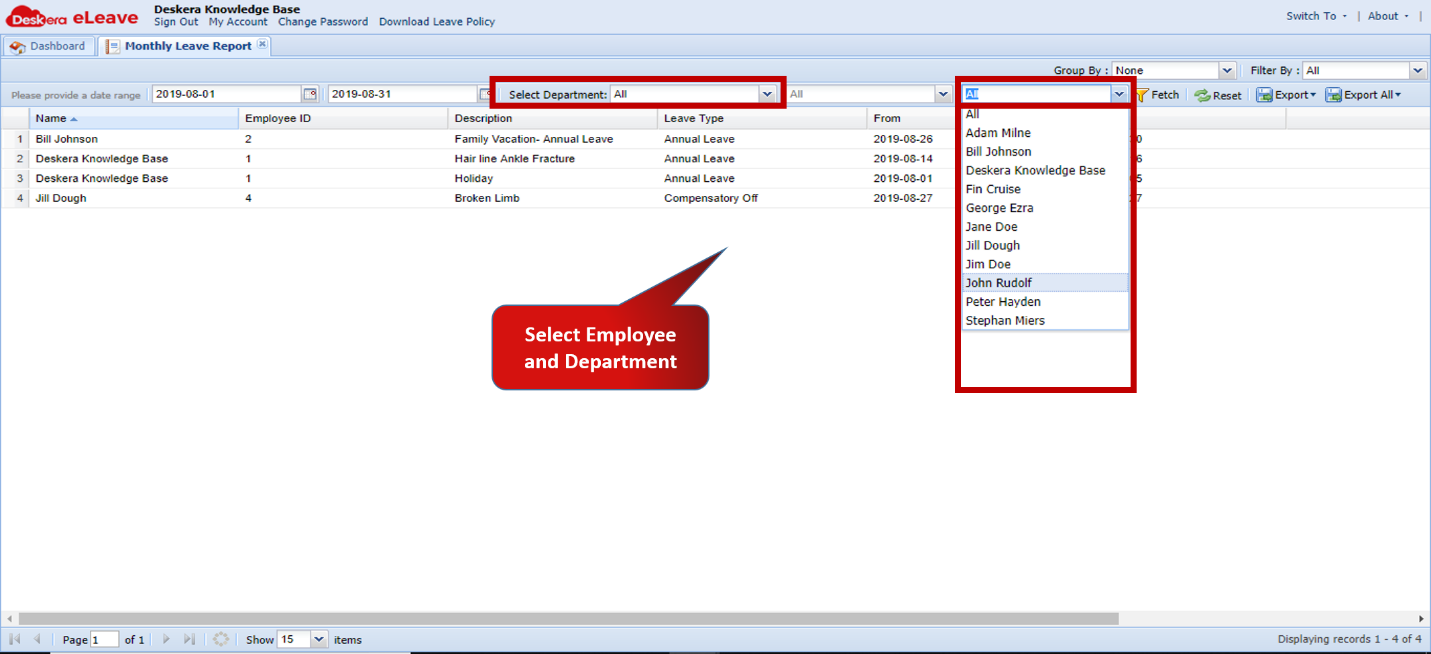Click Family Vacation- Annual Leave cell
Screen dimensions: 1431x654
(534, 139)
